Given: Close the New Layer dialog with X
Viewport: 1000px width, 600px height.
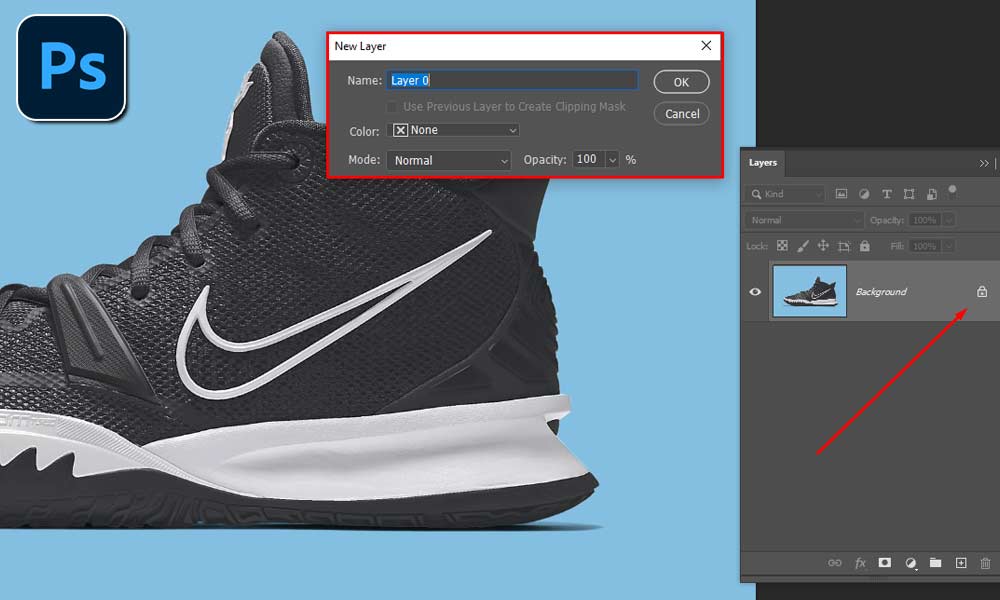Looking at the screenshot, I should point(706,46).
